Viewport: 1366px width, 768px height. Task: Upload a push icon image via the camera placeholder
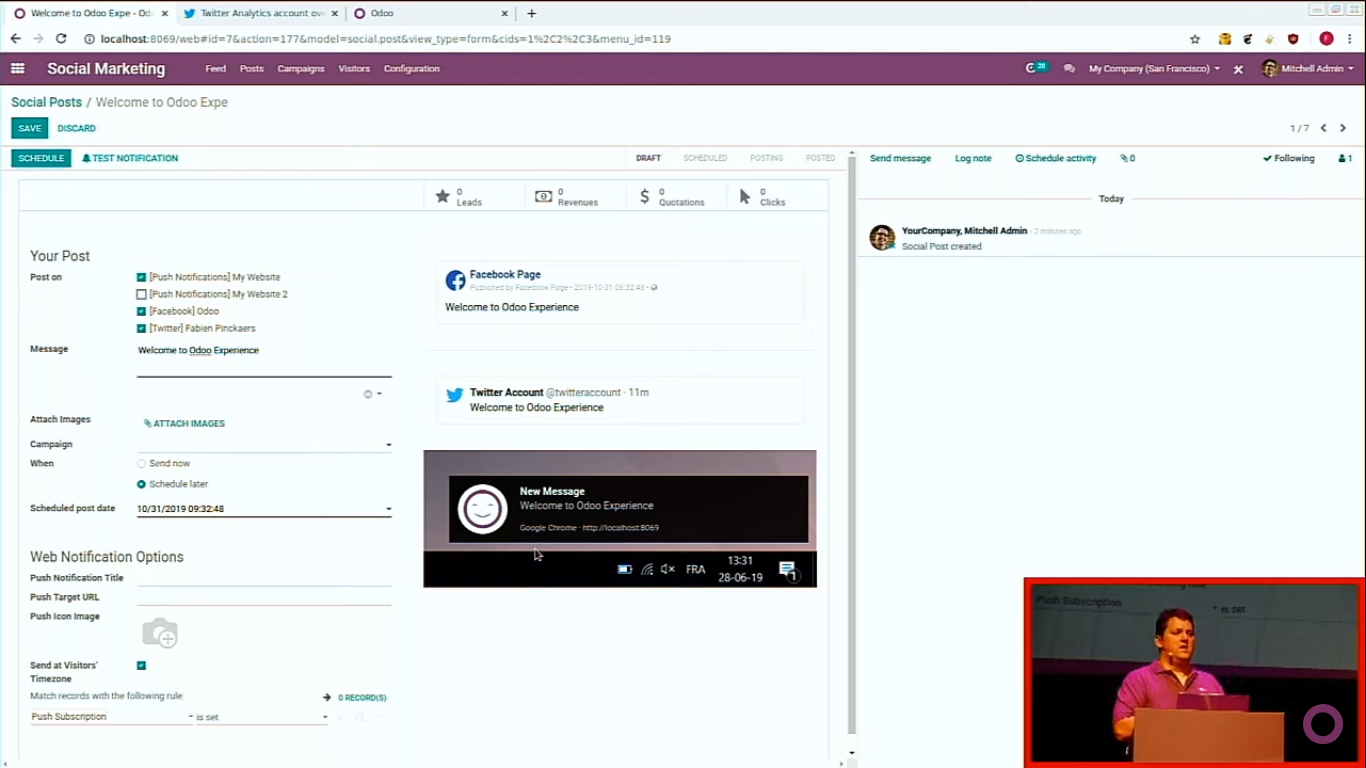pyautogui.click(x=160, y=633)
